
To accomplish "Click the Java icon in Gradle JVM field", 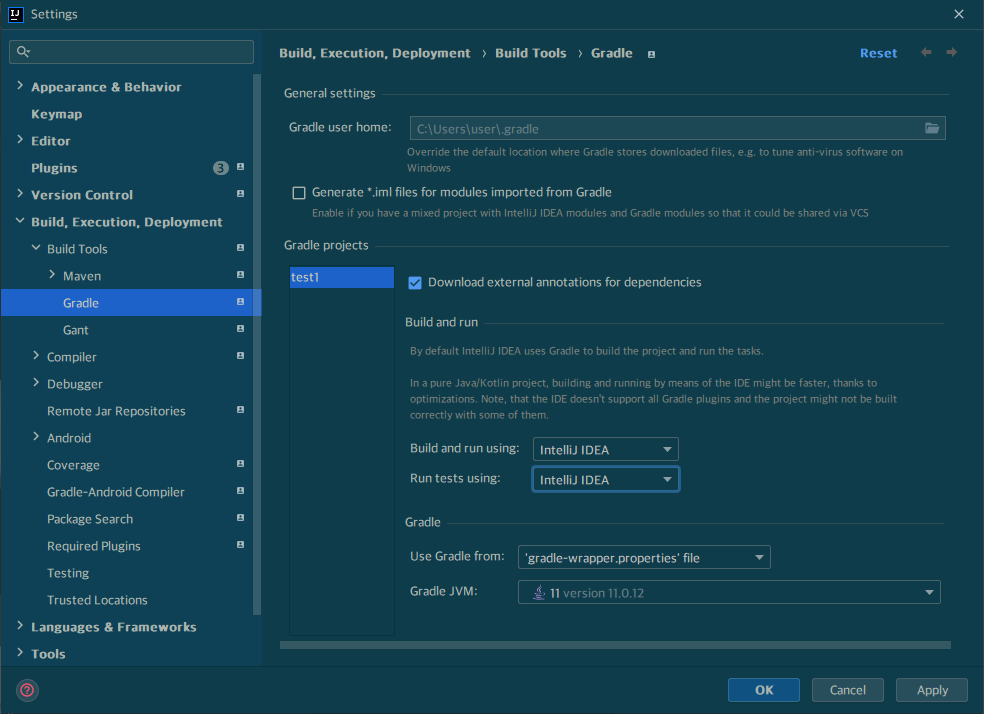I will click(x=539, y=592).
